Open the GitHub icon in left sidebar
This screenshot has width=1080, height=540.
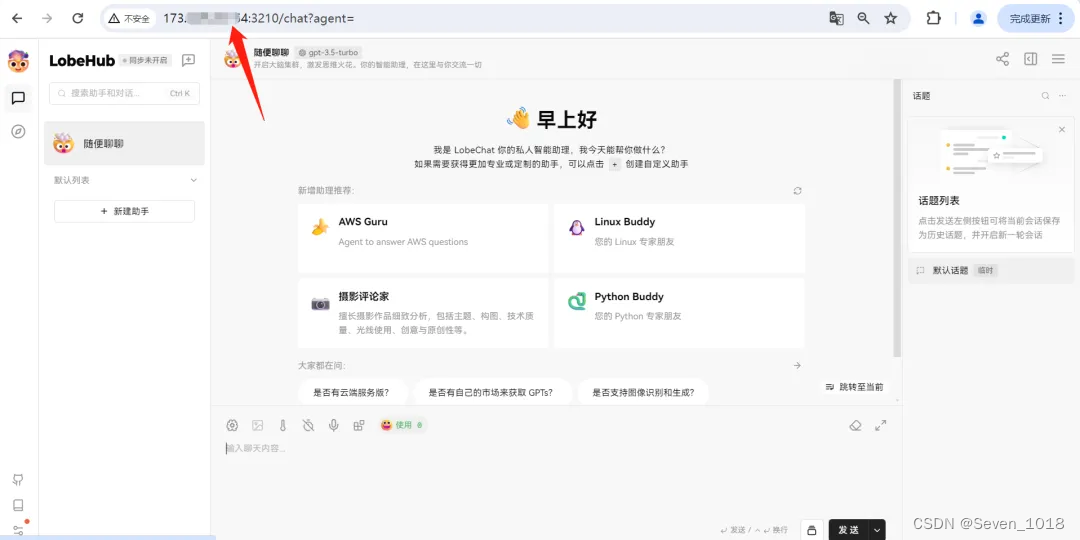coord(19,480)
